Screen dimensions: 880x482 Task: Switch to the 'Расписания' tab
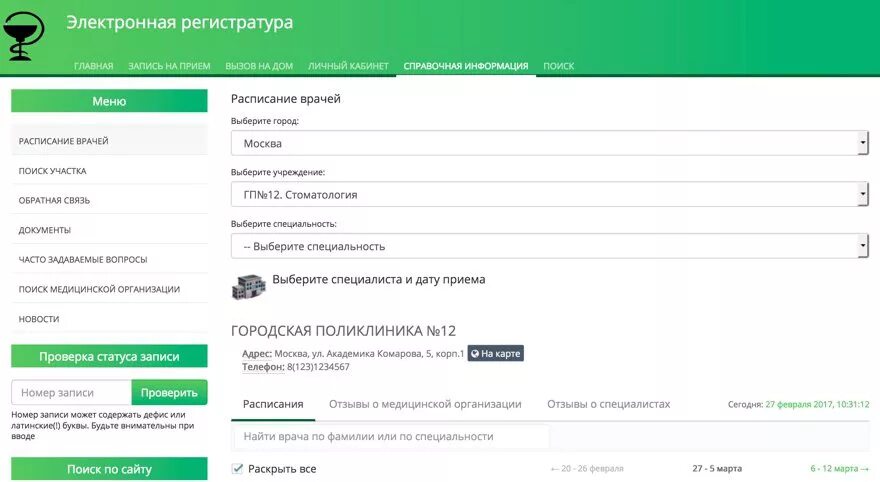[273, 404]
